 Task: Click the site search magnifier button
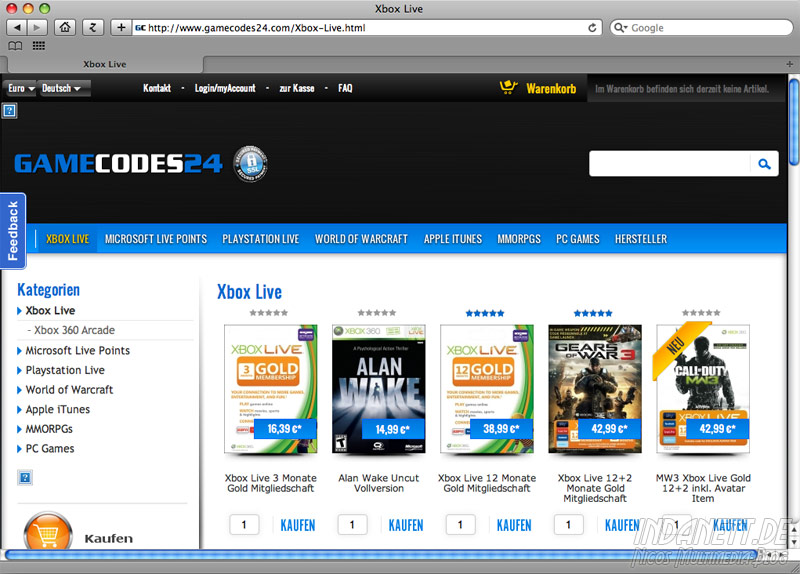pos(764,164)
